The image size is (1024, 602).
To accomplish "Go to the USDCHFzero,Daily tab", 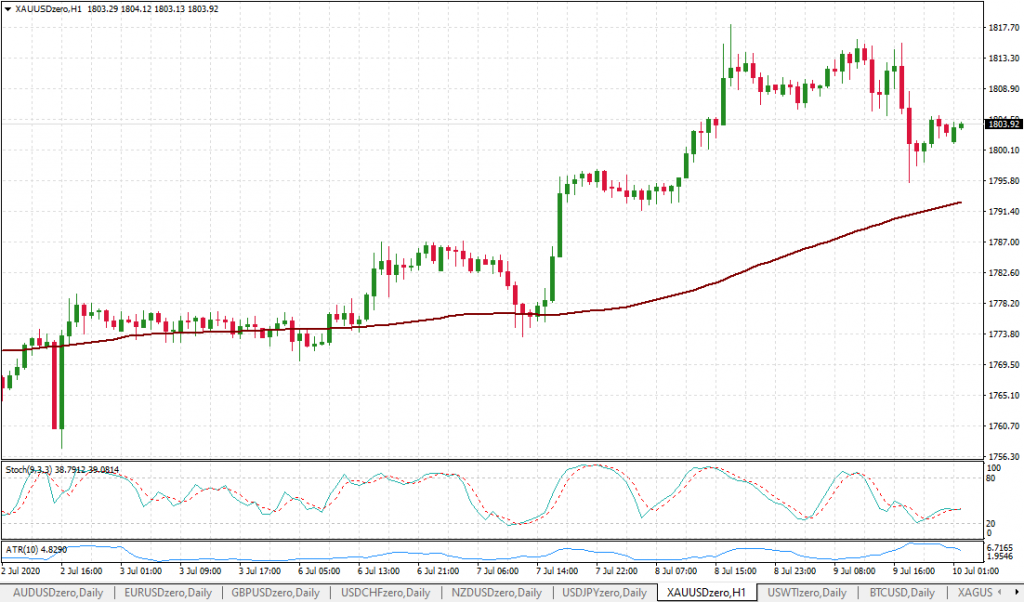I will pyautogui.click(x=385, y=593).
